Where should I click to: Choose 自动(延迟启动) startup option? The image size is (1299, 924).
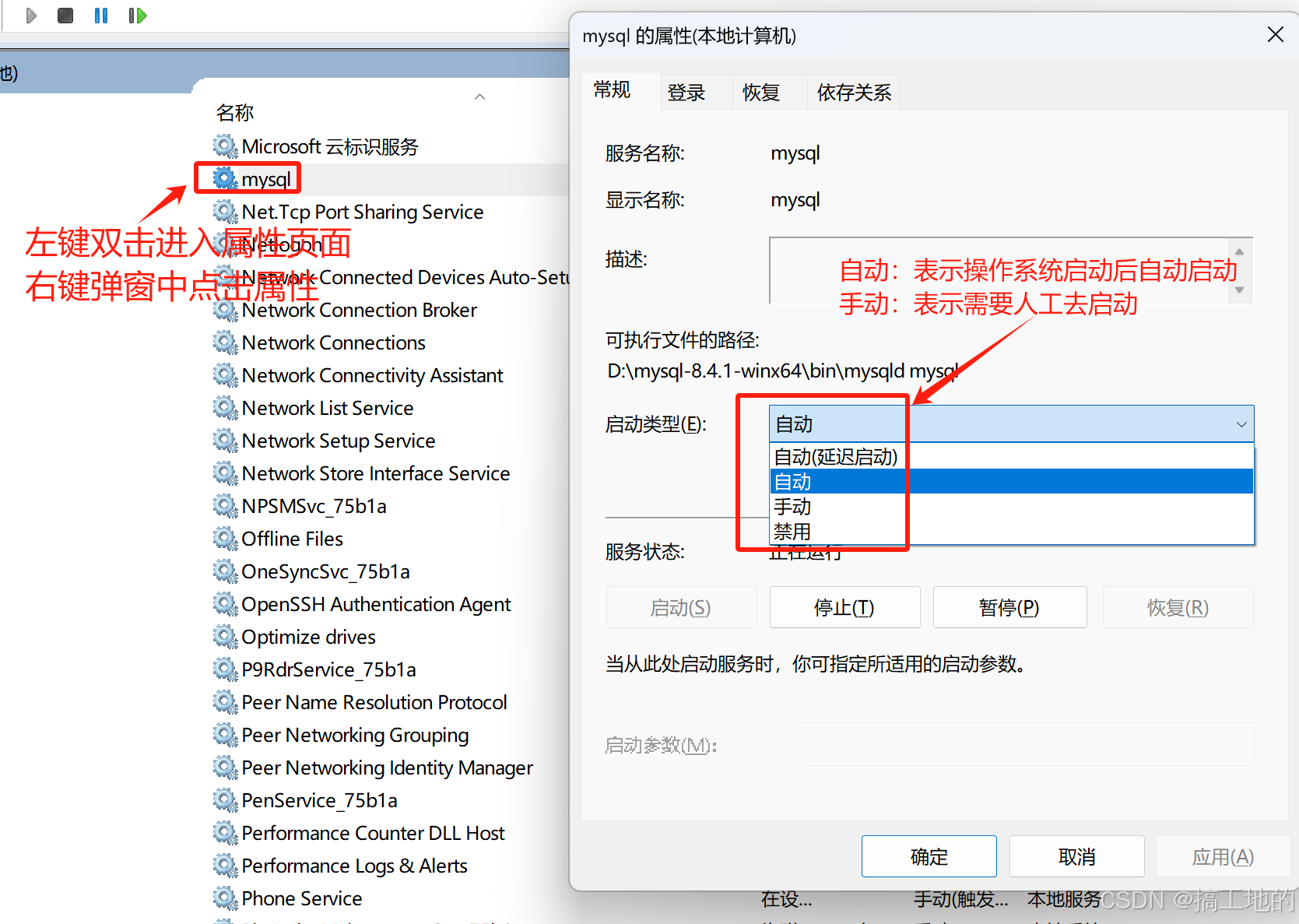click(835, 456)
